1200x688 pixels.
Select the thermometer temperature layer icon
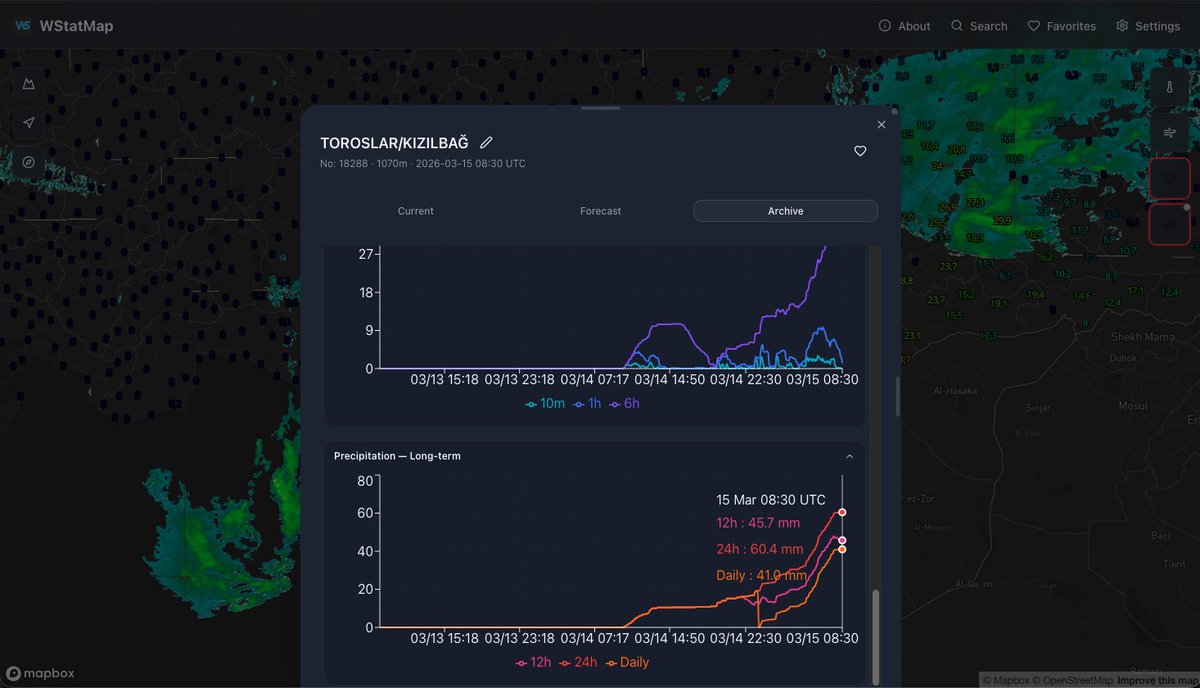[x=1170, y=87]
